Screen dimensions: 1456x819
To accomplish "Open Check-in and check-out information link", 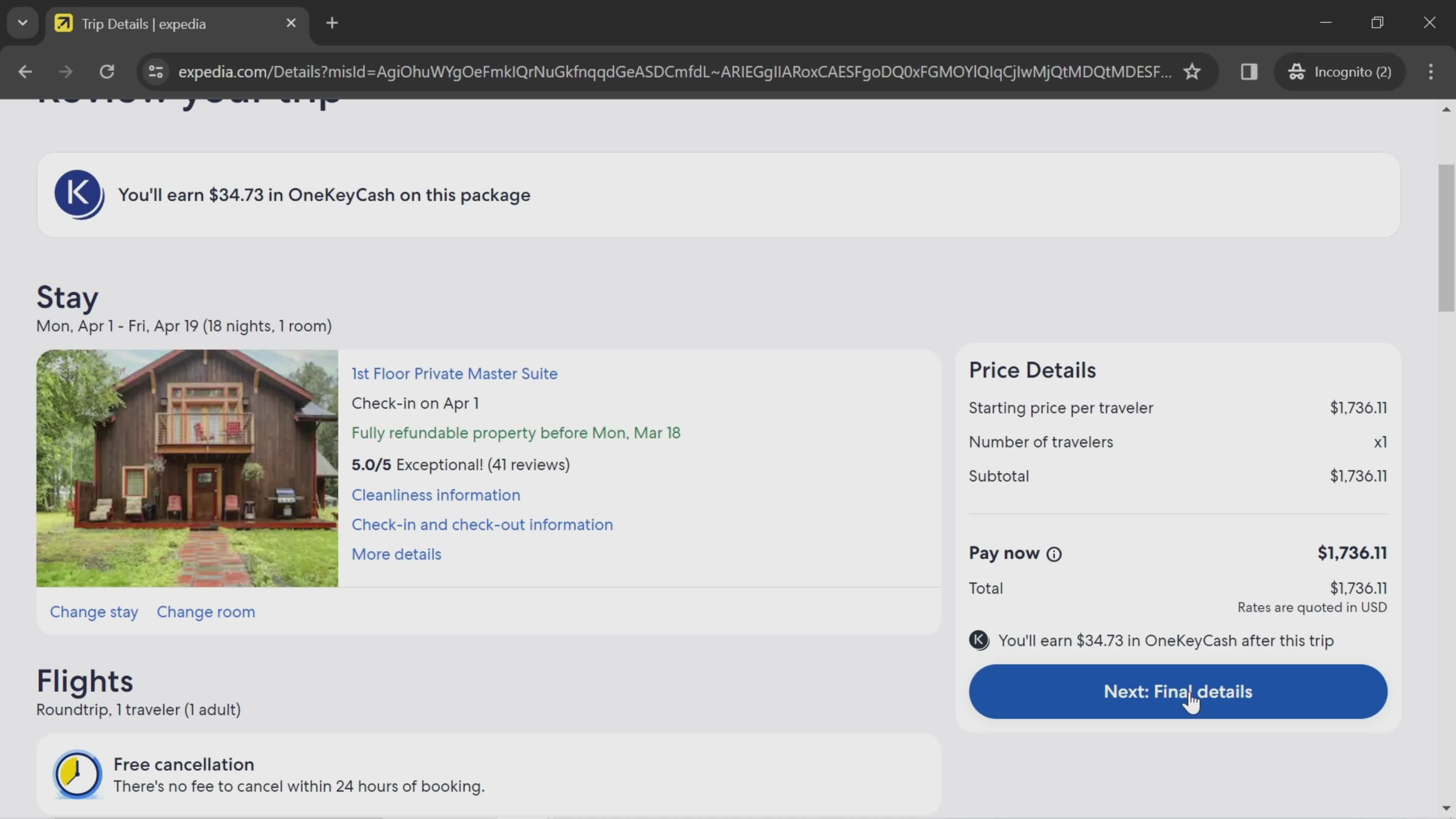I will coord(482,524).
